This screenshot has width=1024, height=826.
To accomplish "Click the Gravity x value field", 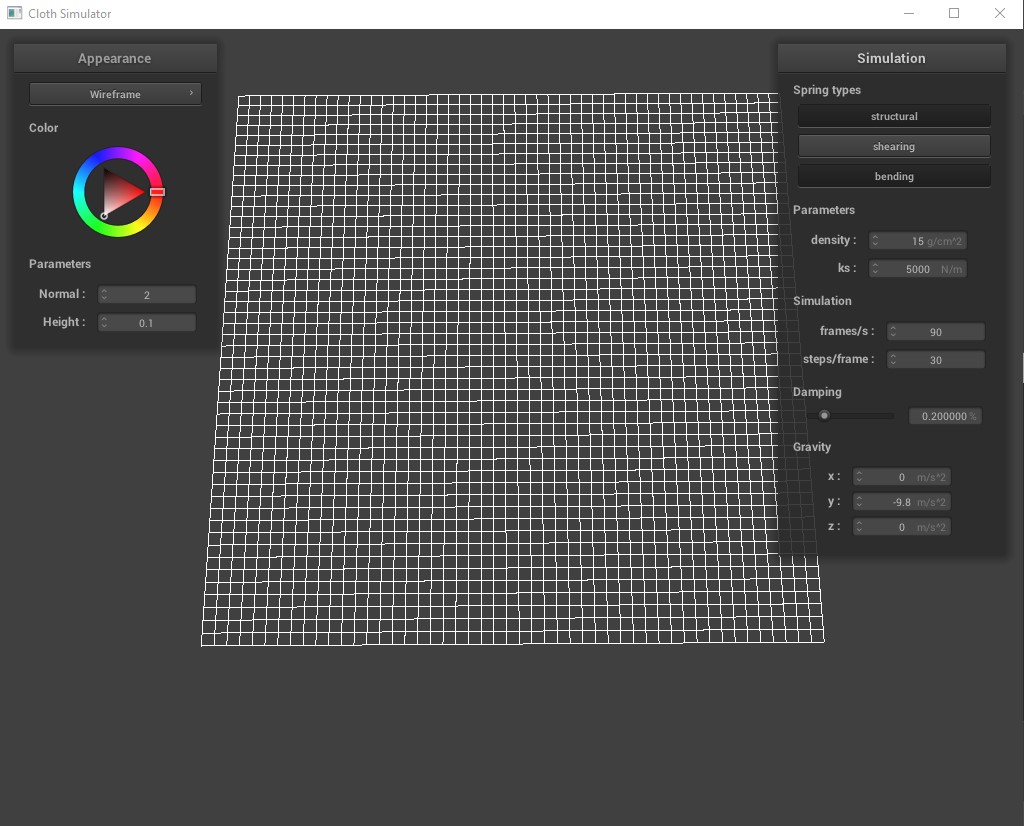I will (x=902, y=477).
